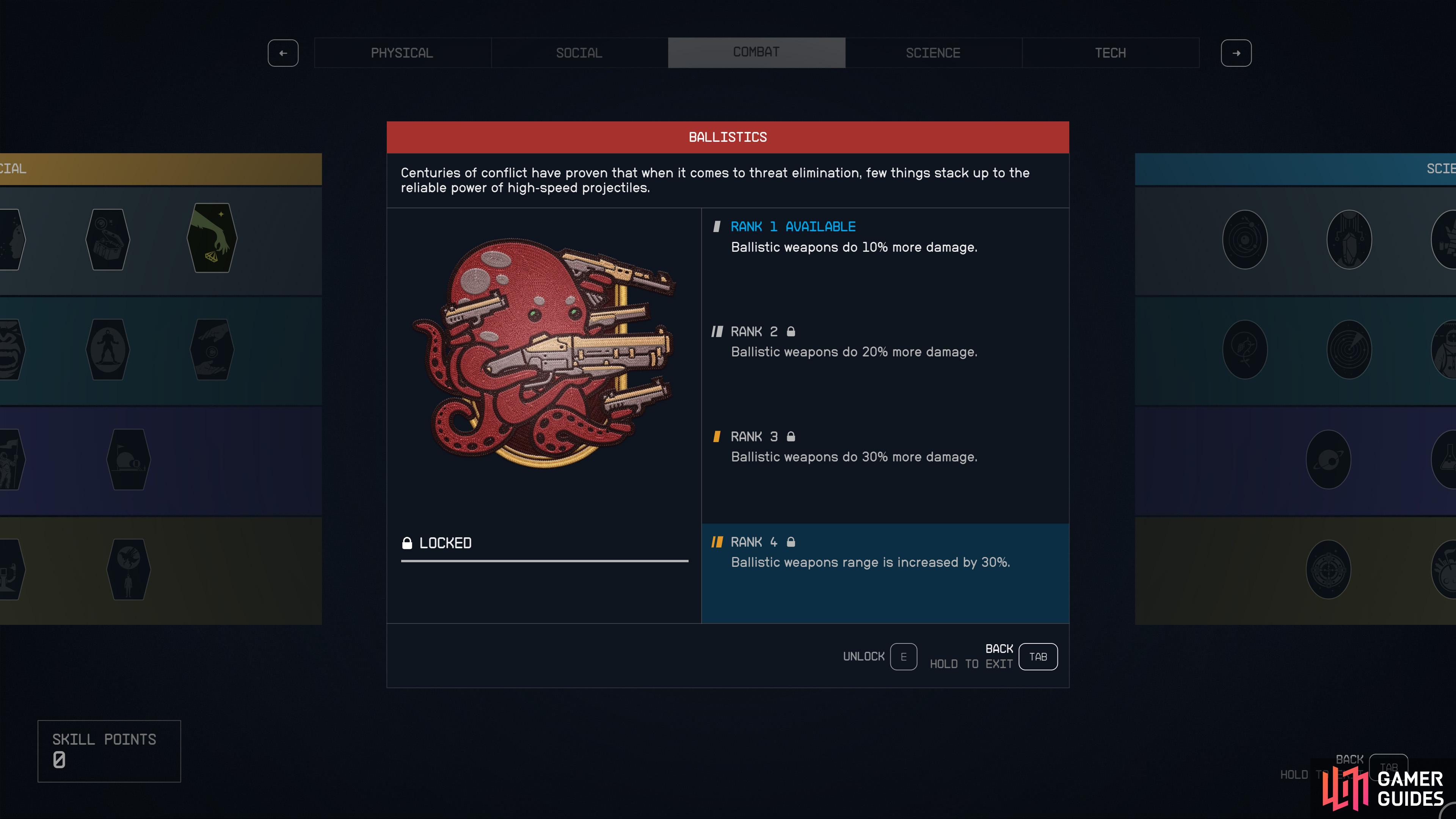Viewport: 1456px width, 819px height.
Task: Select the radar scanner Science skill icon
Action: click(x=1349, y=349)
